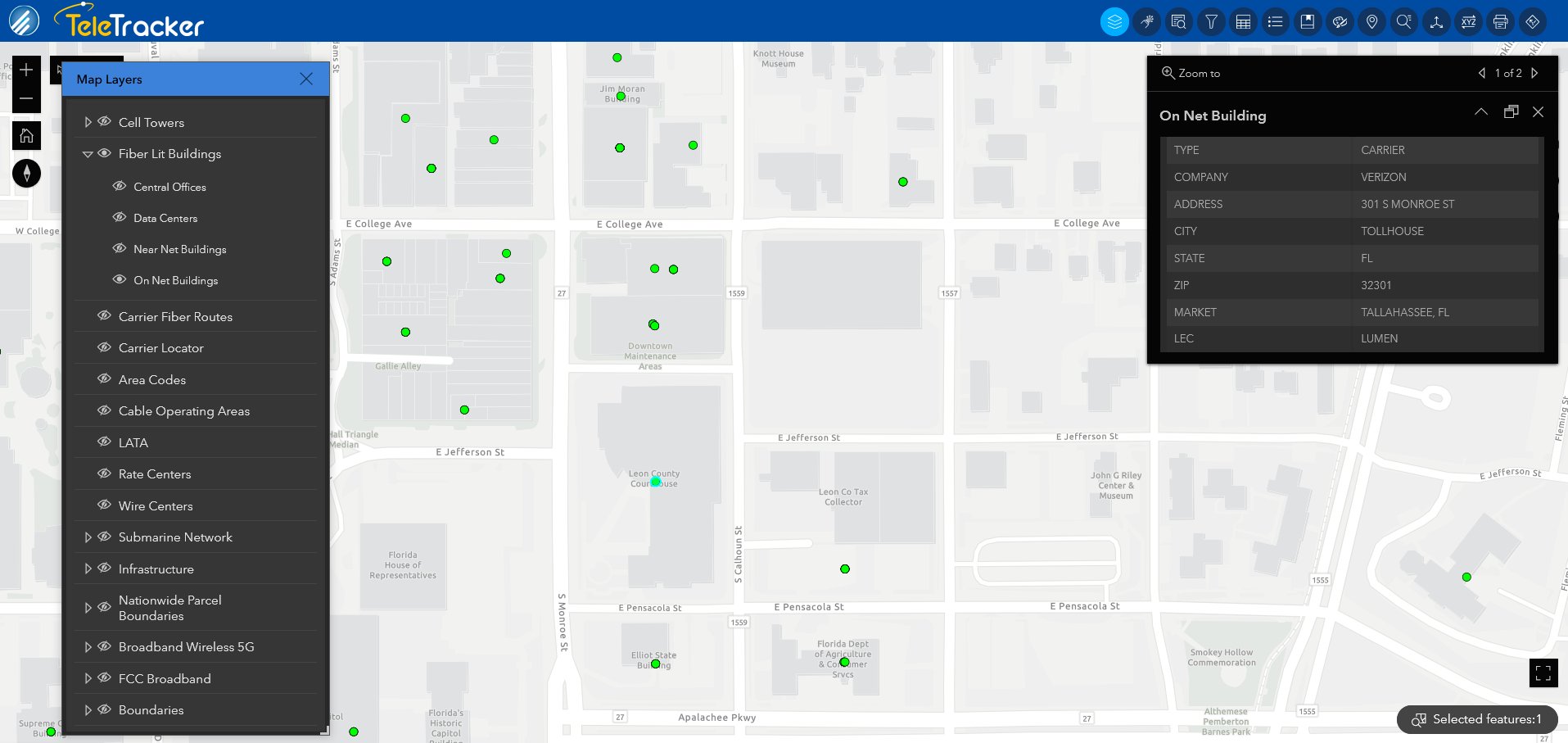Select the Basemap palette icon

coord(1340,21)
